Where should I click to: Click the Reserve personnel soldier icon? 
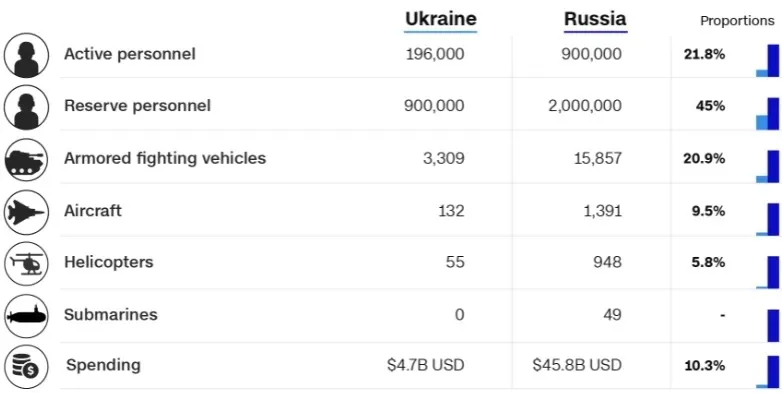26,107
